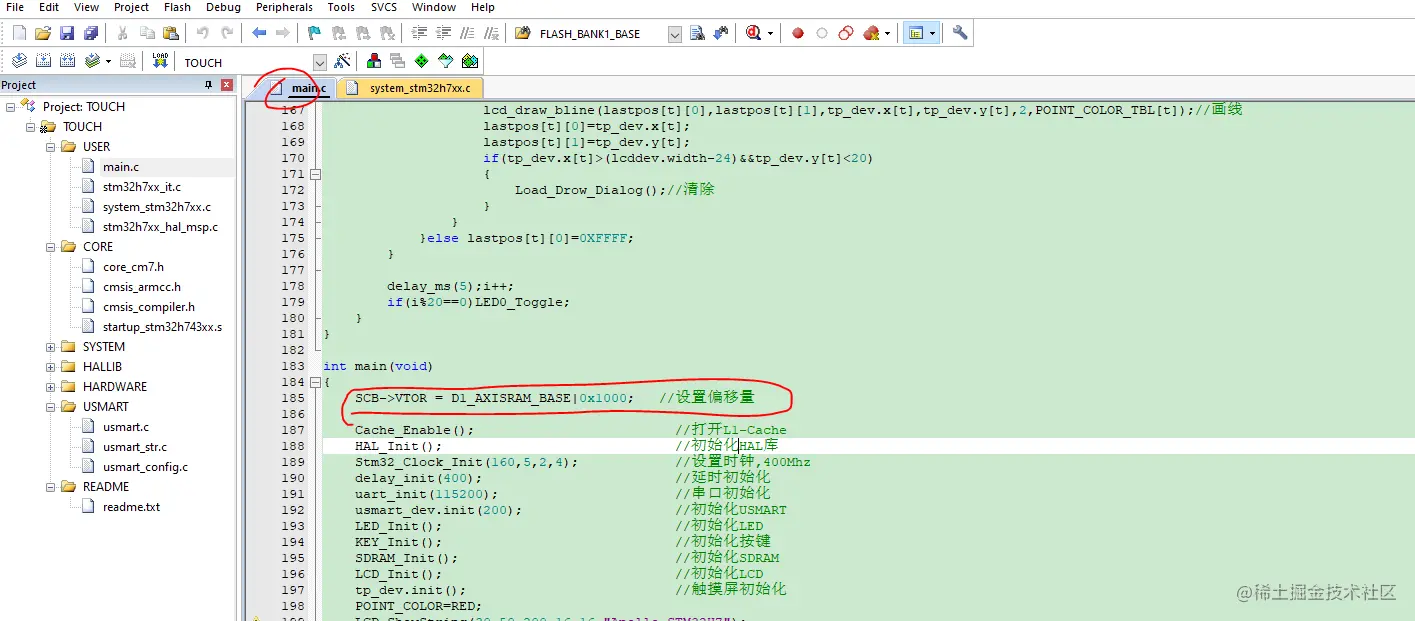Open Manage Run-Time Environment with the green diamond
The image size is (1415, 621).
pos(422,61)
